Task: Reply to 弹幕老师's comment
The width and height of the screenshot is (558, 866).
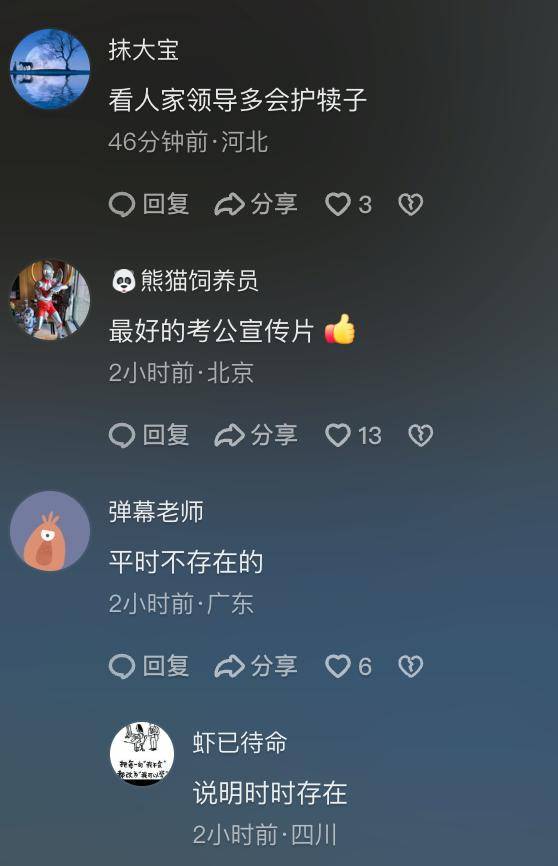Action: pos(149,666)
